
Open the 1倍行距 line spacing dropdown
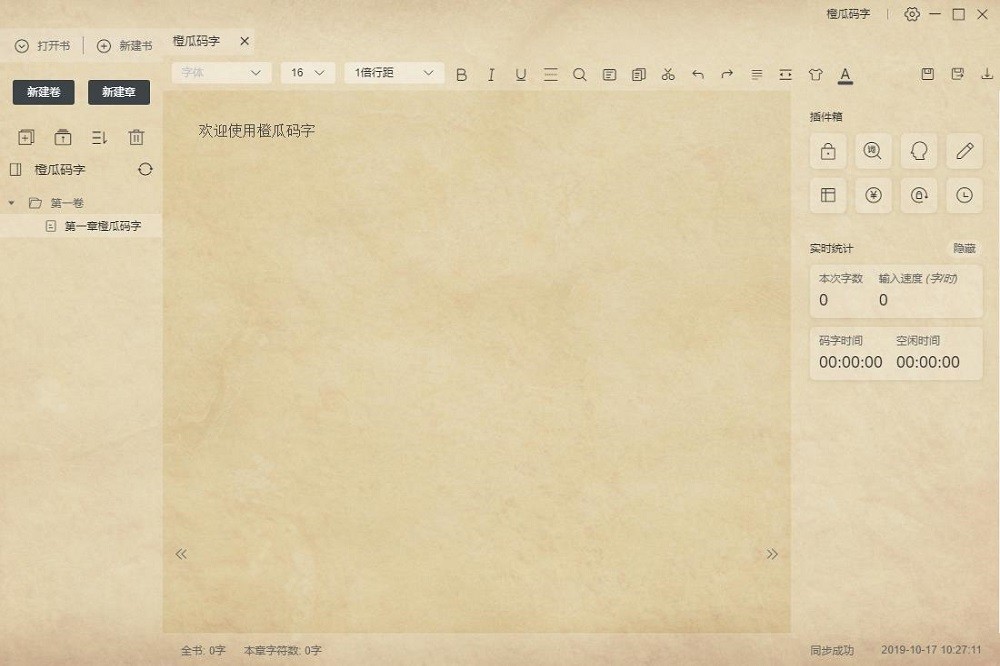click(394, 72)
